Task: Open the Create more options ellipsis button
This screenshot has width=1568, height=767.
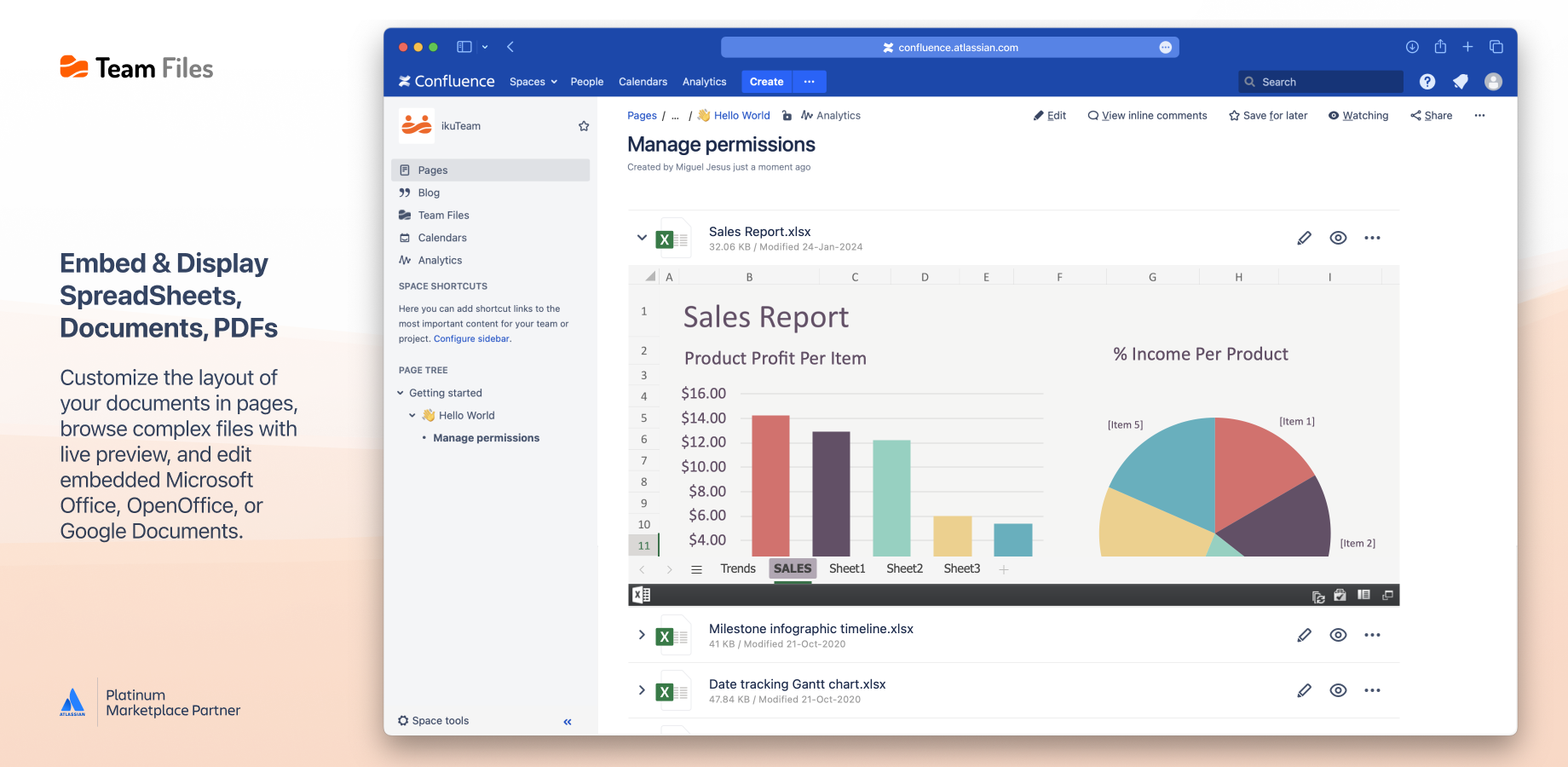Action: point(810,82)
